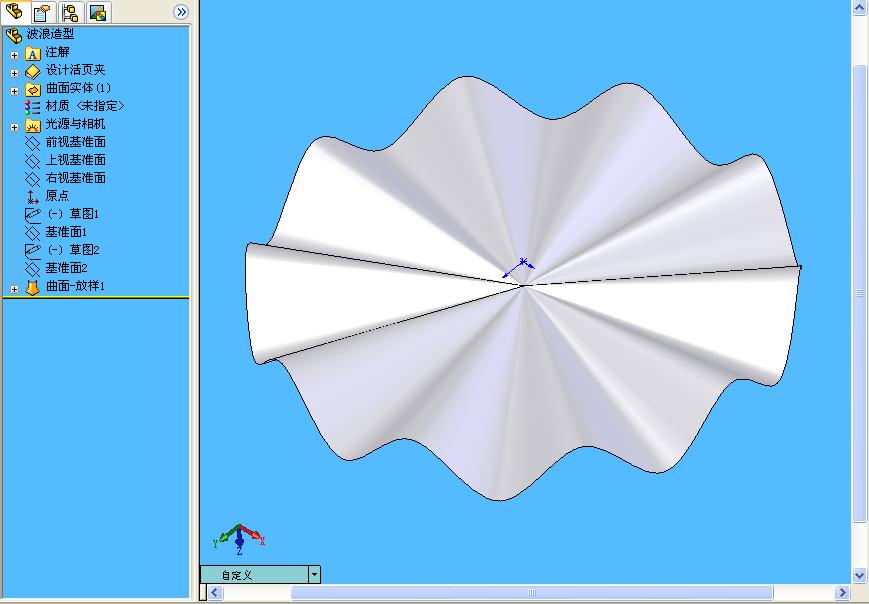Click the 自定义 view selector field
Screen dimensions: 869x604
point(254,575)
